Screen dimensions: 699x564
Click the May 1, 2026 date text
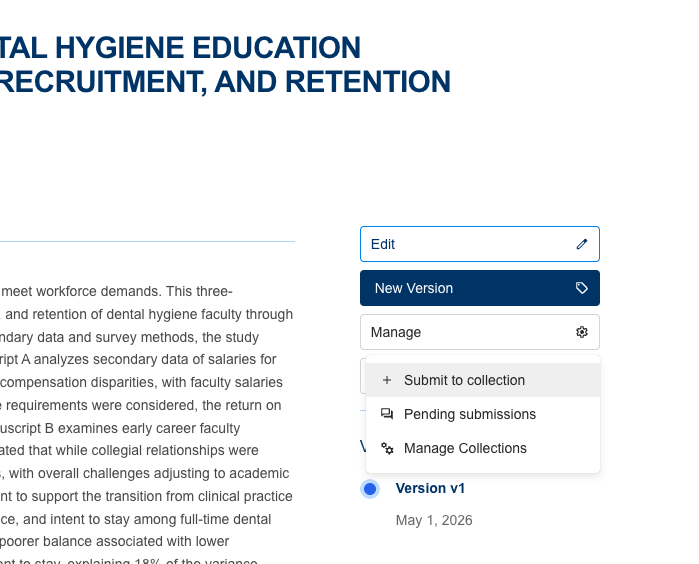point(434,520)
